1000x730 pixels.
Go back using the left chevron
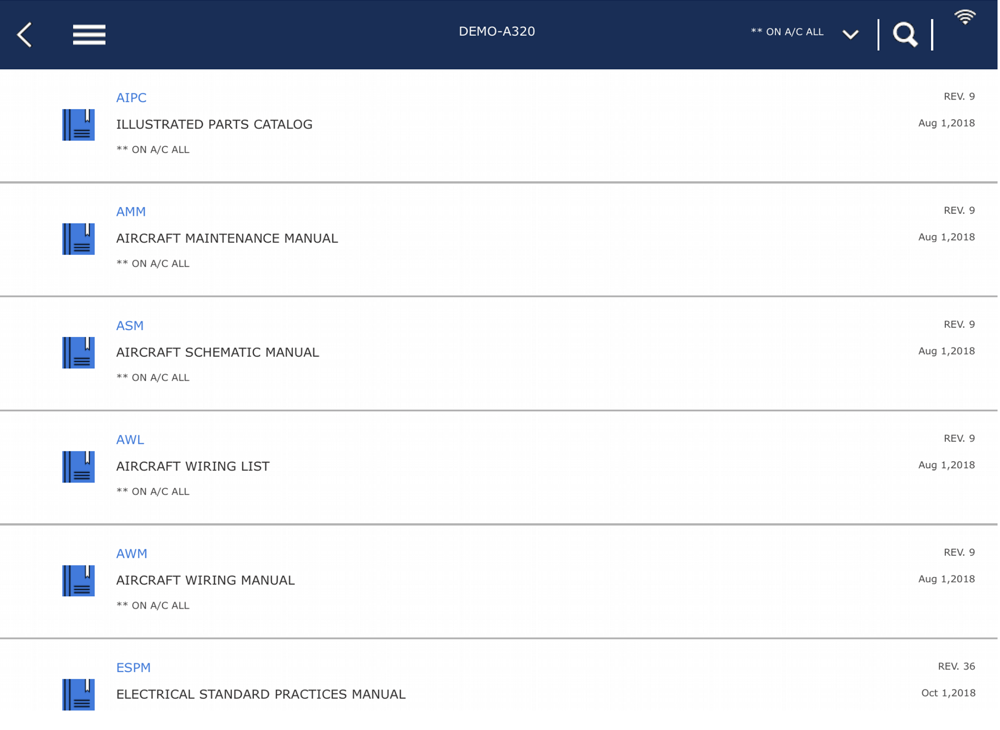25,34
